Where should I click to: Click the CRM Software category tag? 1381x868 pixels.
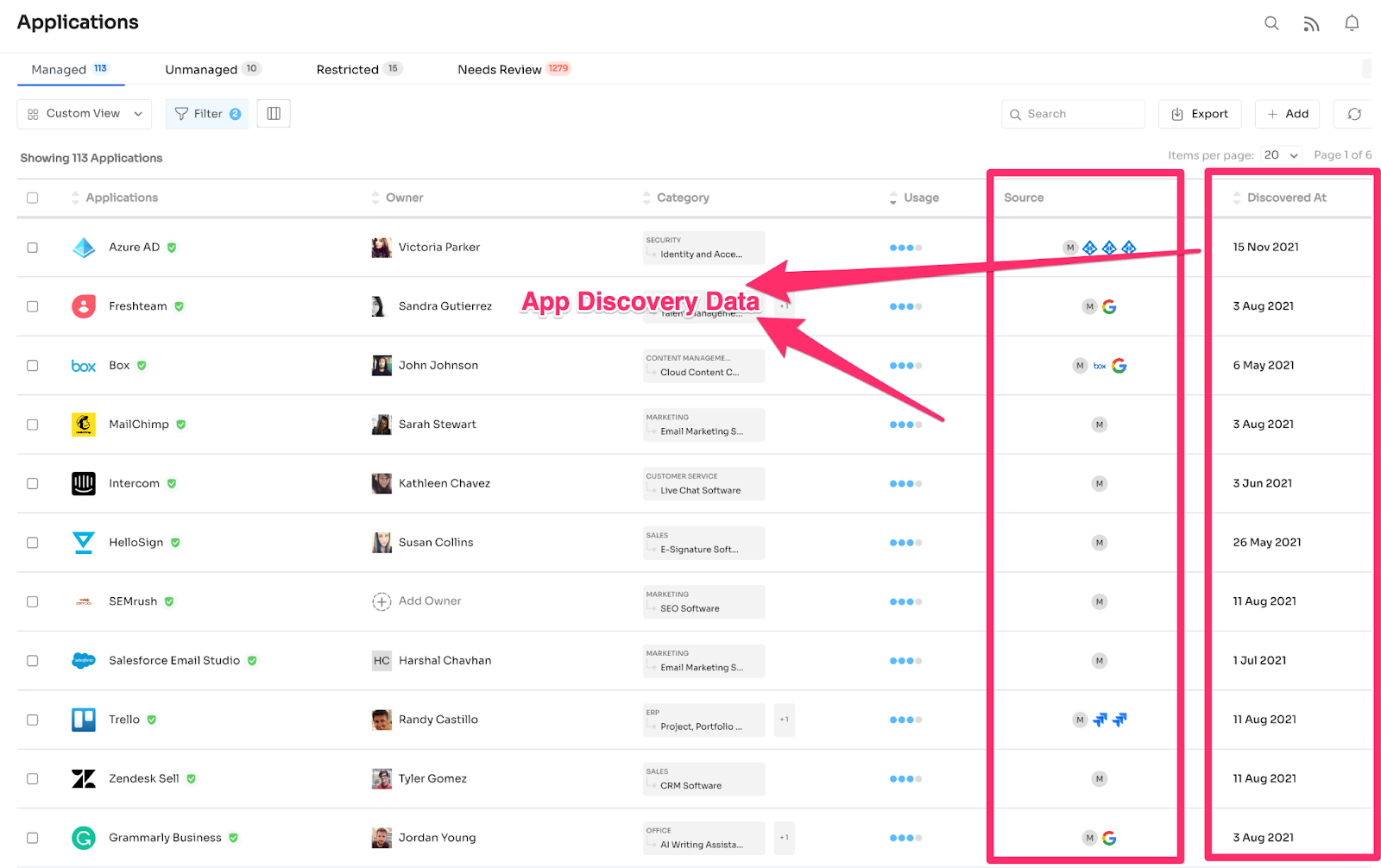703,779
